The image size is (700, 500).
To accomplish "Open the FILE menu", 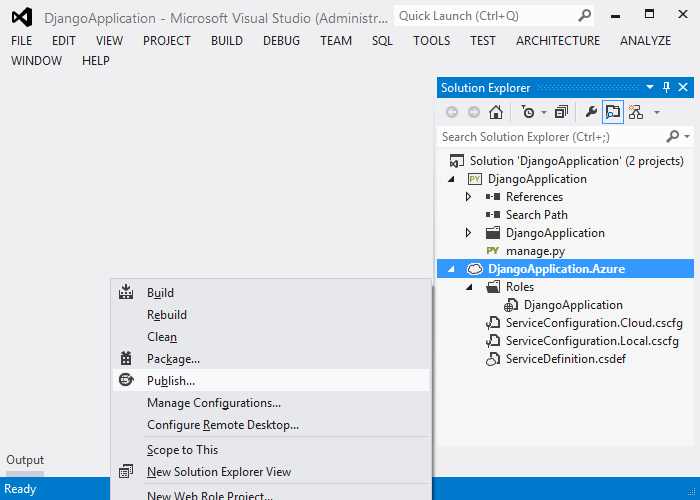I will click(x=21, y=41).
